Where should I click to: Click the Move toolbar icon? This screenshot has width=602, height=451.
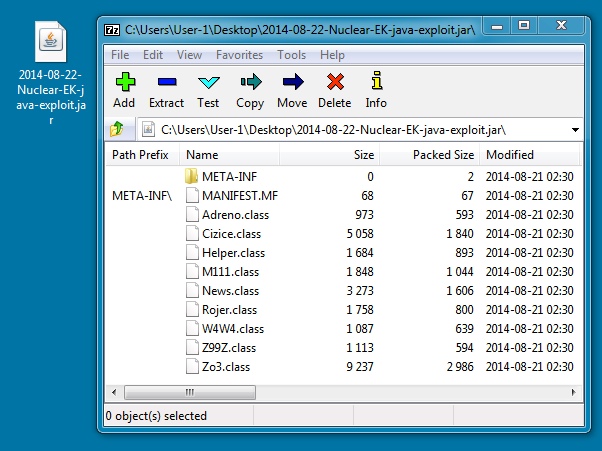point(292,89)
